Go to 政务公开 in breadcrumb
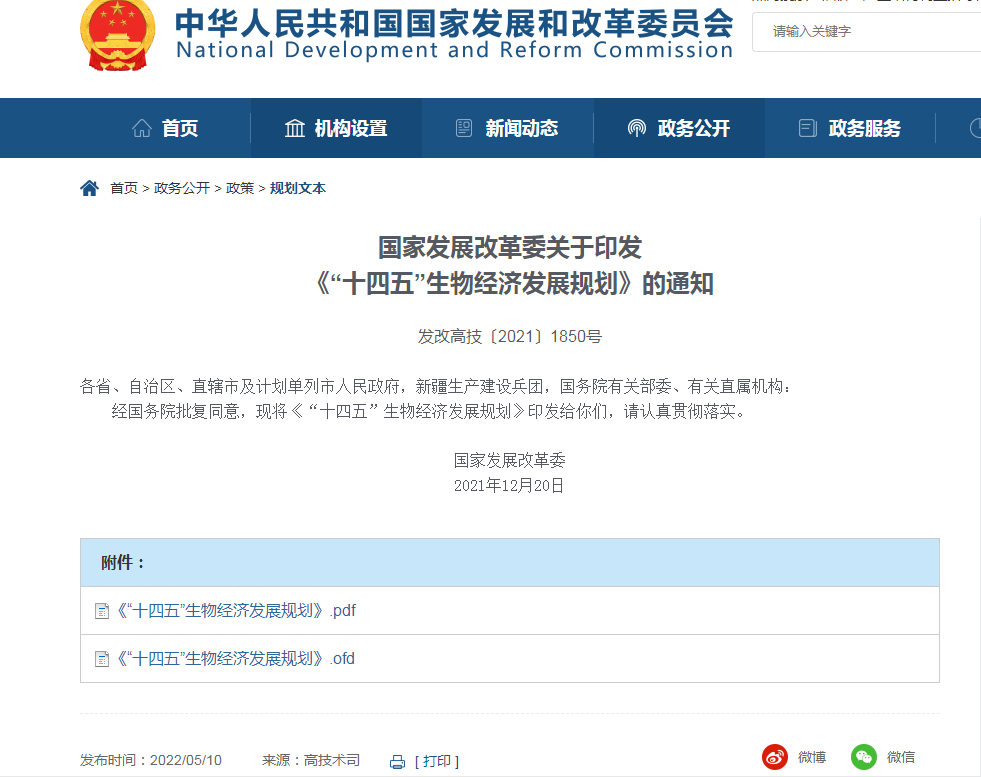Viewport: 981px width, 777px height. pos(182,188)
